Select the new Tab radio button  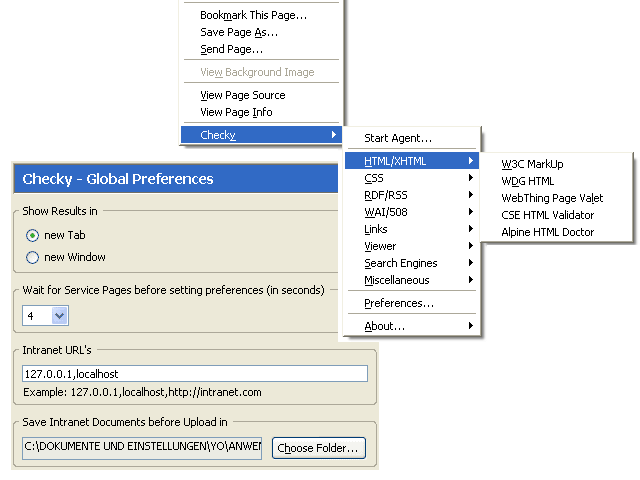click(x=33, y=235)
